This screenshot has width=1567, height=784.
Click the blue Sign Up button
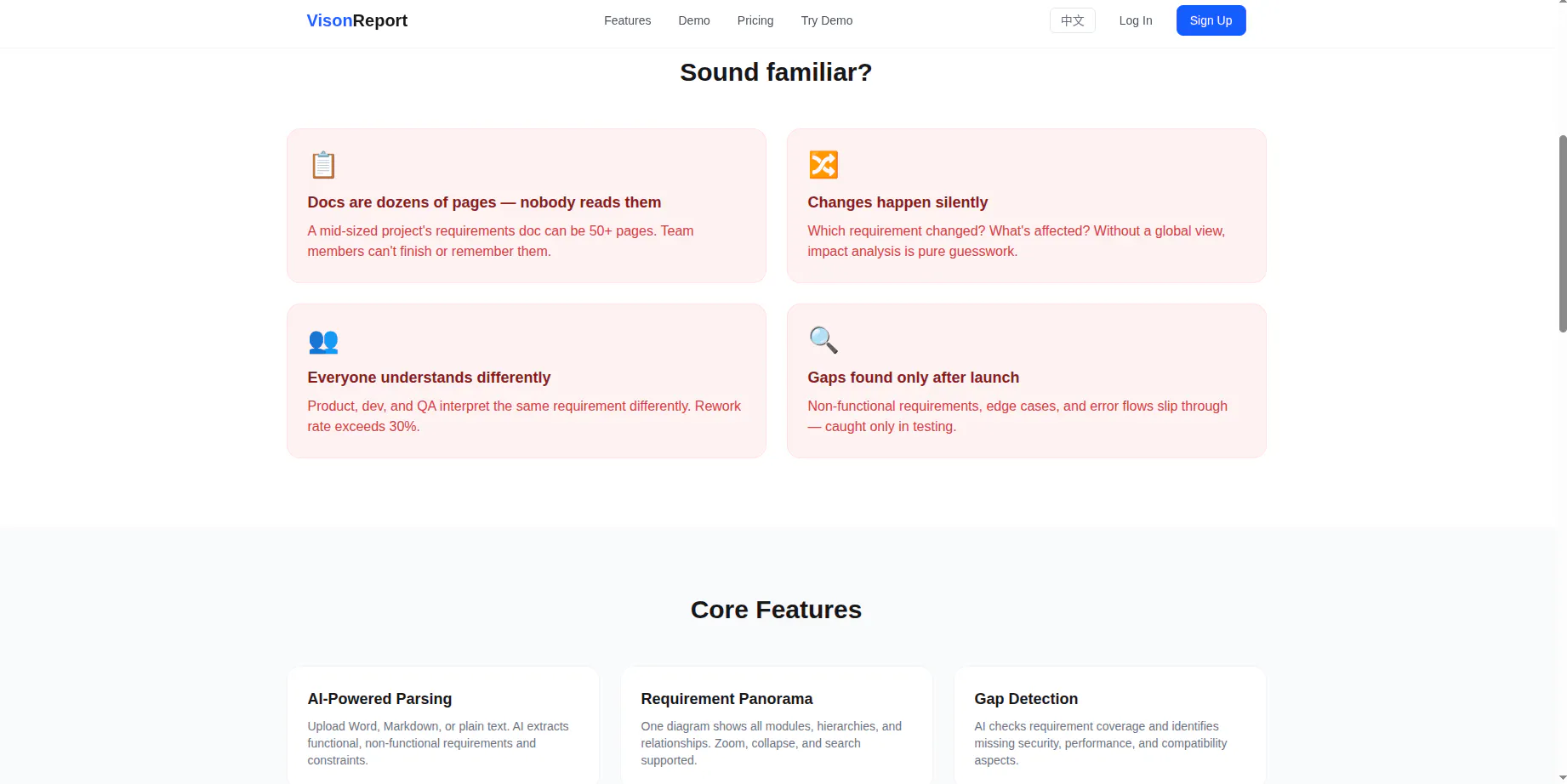tap(1211, 20)
